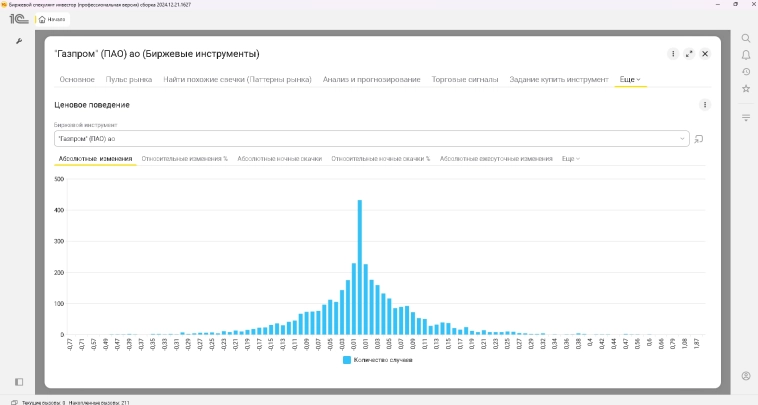Expand the Еще dropdown in chart tab row
758x405 pixels.
570,159
